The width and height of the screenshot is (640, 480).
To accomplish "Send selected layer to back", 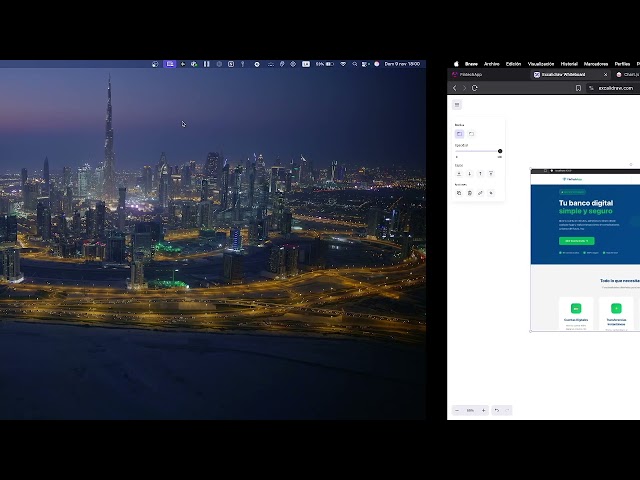I will coord(459,173).
